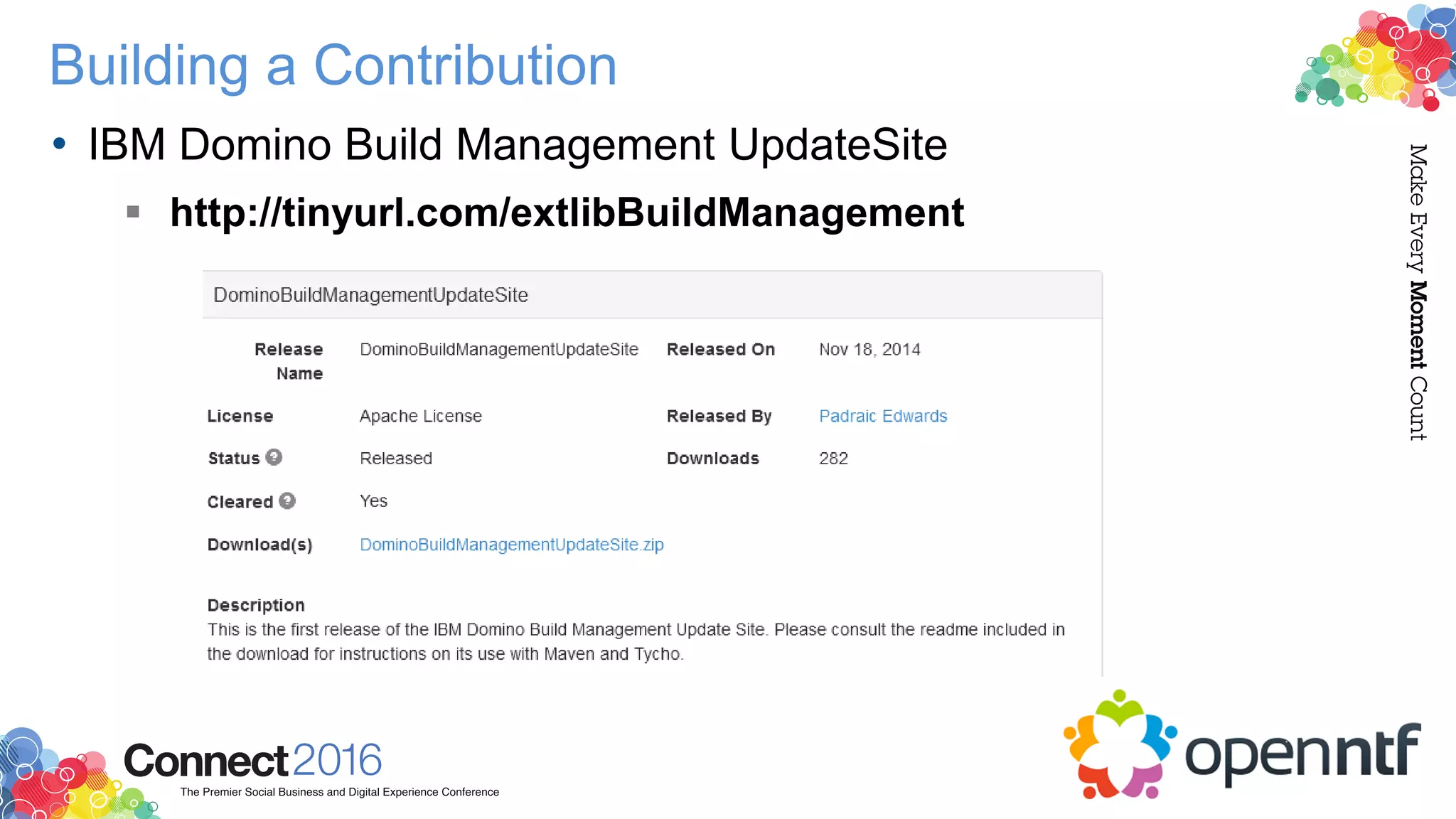Select the description paragraph about Maven and Tycho
This screenshot has width=1456, height=819.
pos(636,641)
